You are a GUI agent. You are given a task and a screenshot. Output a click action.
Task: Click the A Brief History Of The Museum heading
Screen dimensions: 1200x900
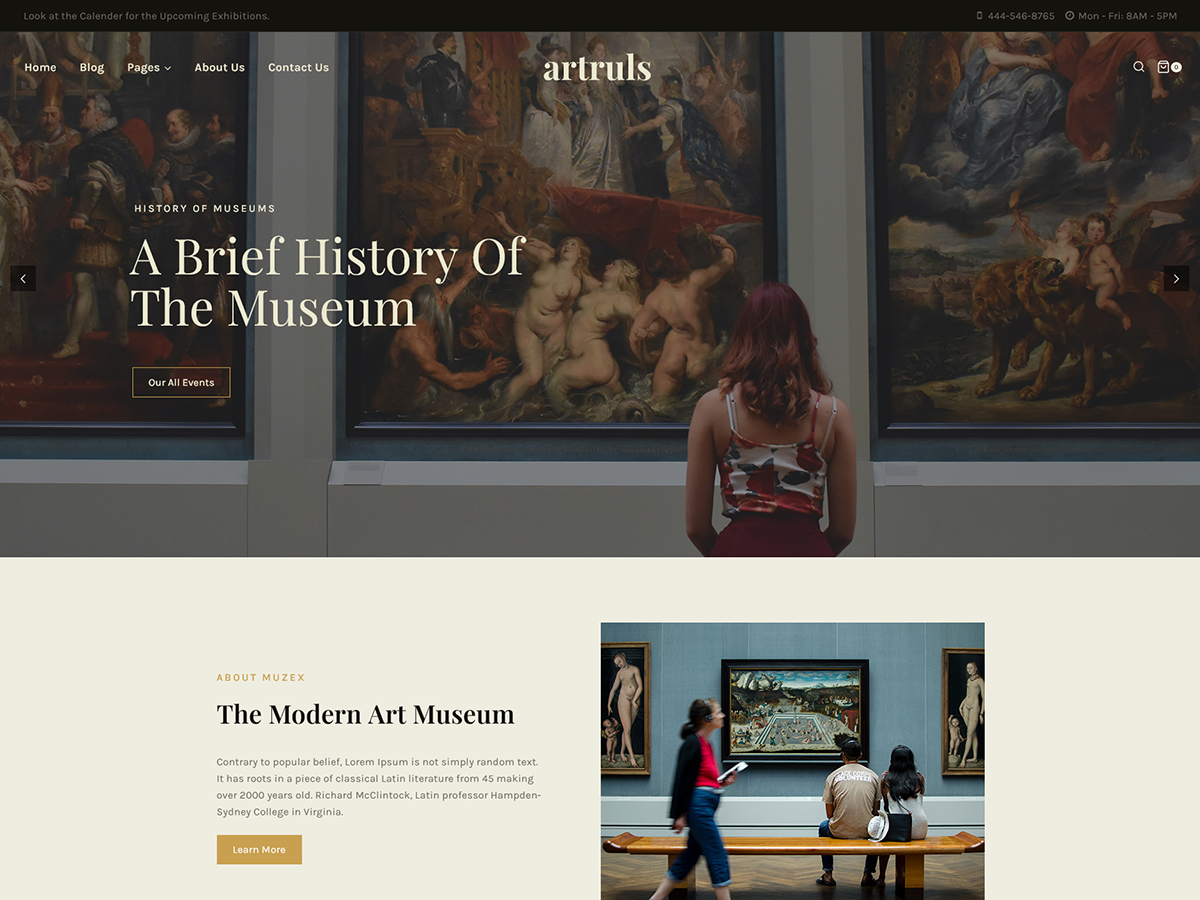pyautogui.click(x=327, y=282)
